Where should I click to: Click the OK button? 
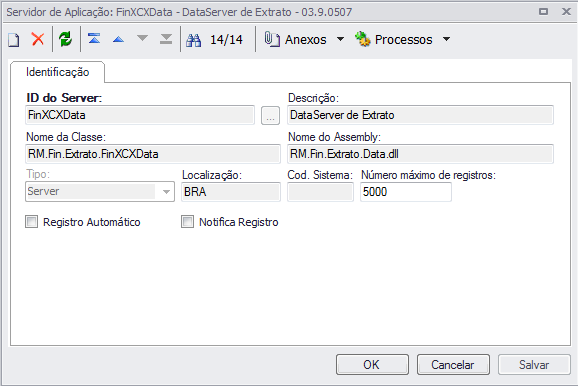[372, 365]
